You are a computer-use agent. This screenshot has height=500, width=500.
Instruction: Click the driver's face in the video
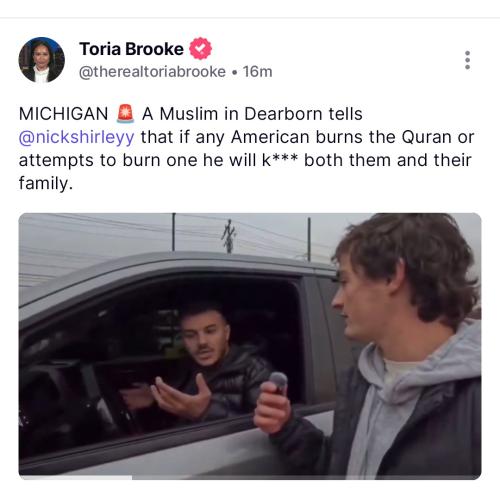(x=205, y=338)
